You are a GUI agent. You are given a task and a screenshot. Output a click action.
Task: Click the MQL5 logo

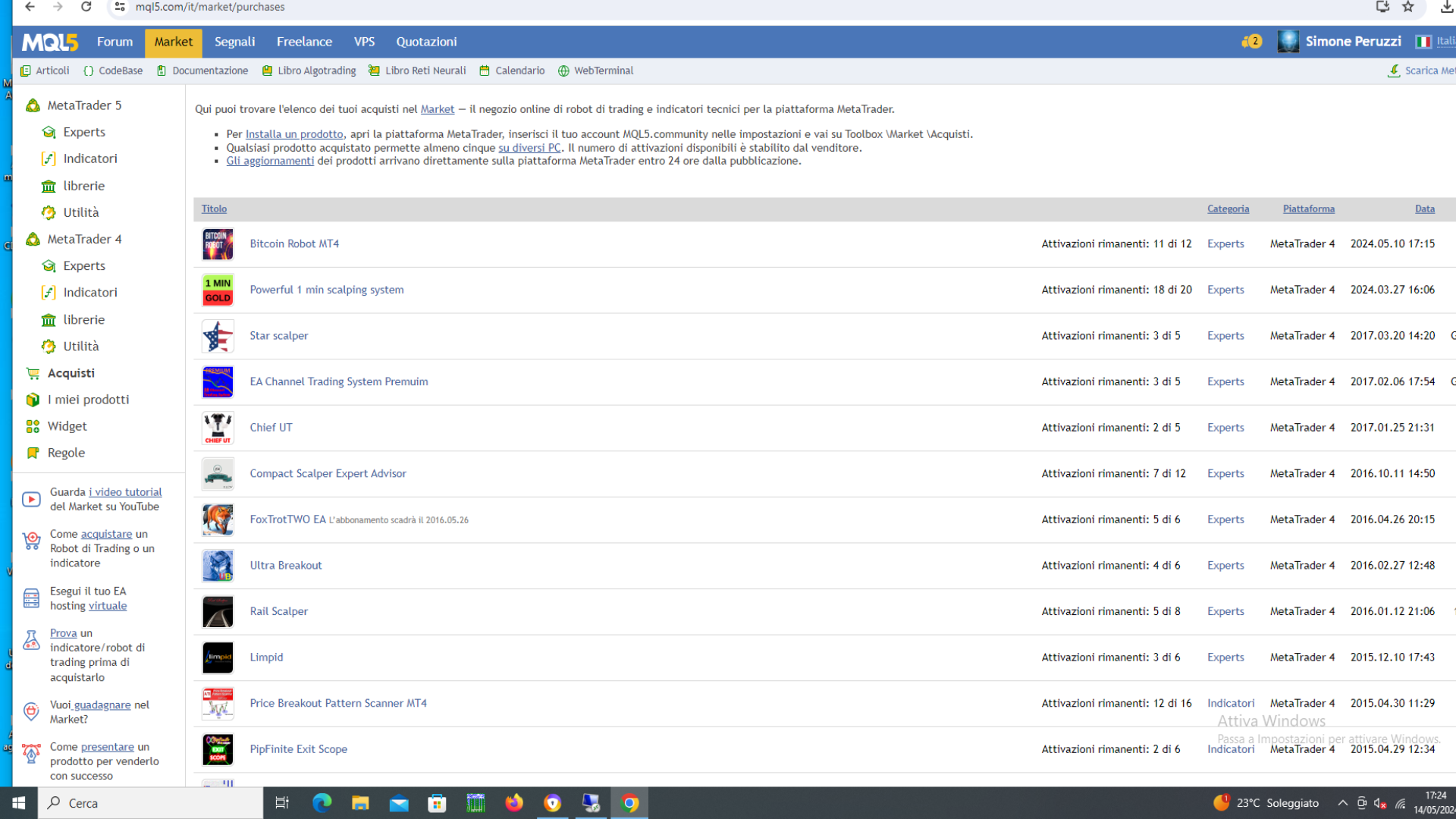pos(50,42)
